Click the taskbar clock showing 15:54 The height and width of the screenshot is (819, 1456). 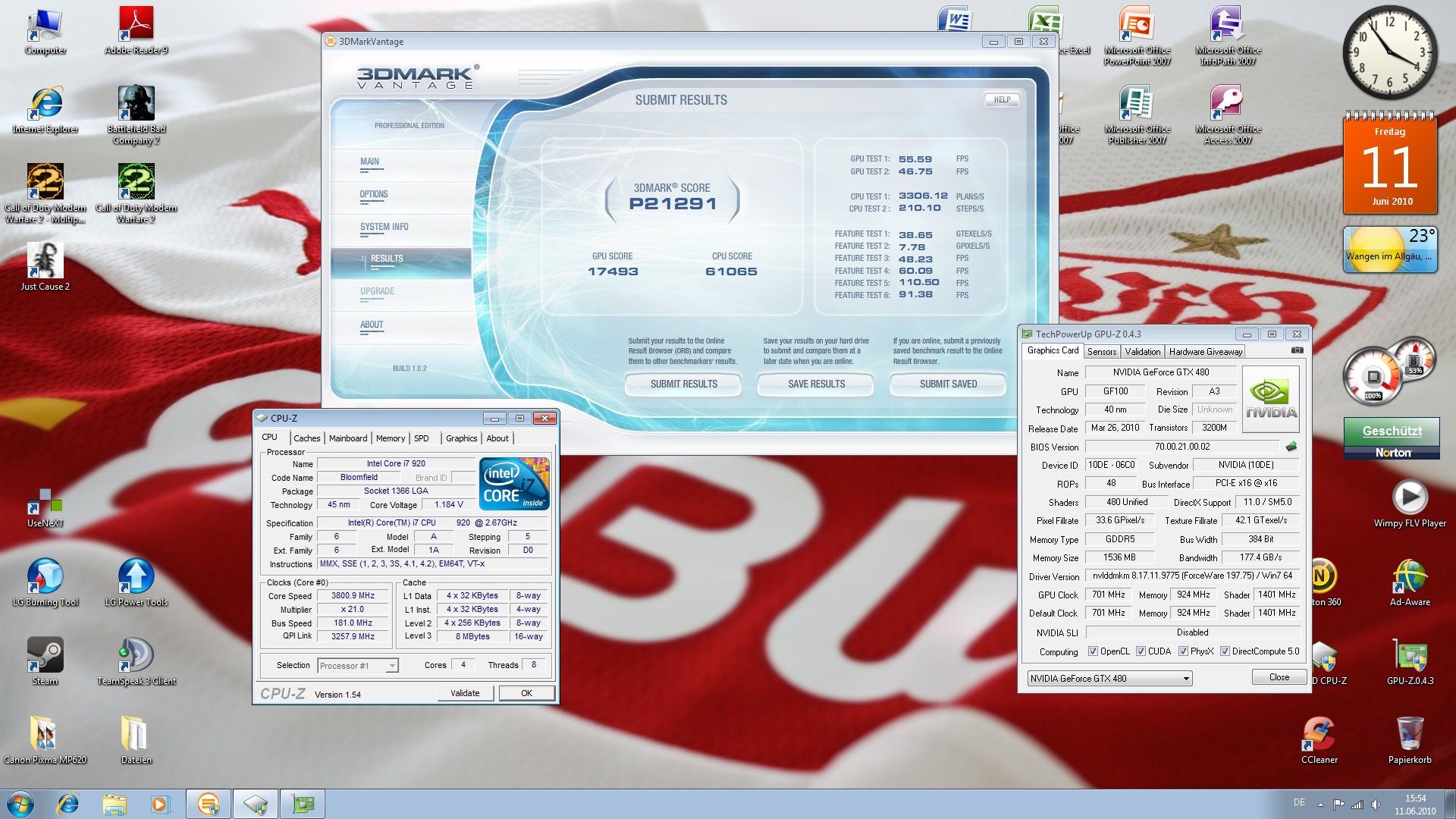click(1414, 805)
